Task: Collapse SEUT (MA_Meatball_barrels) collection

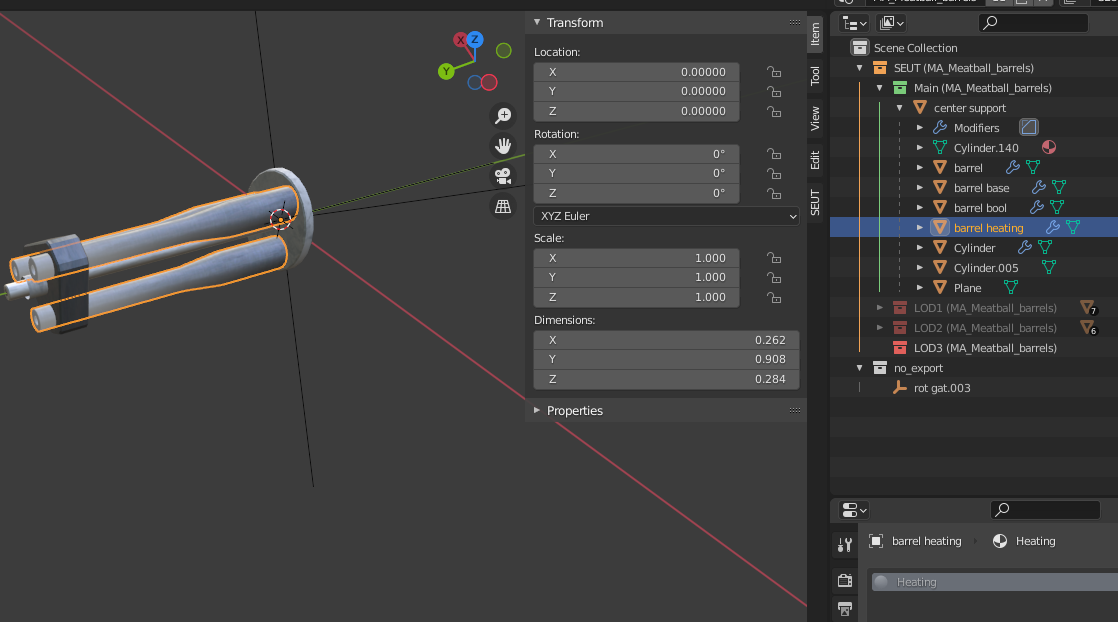Action: click(860, 68)
